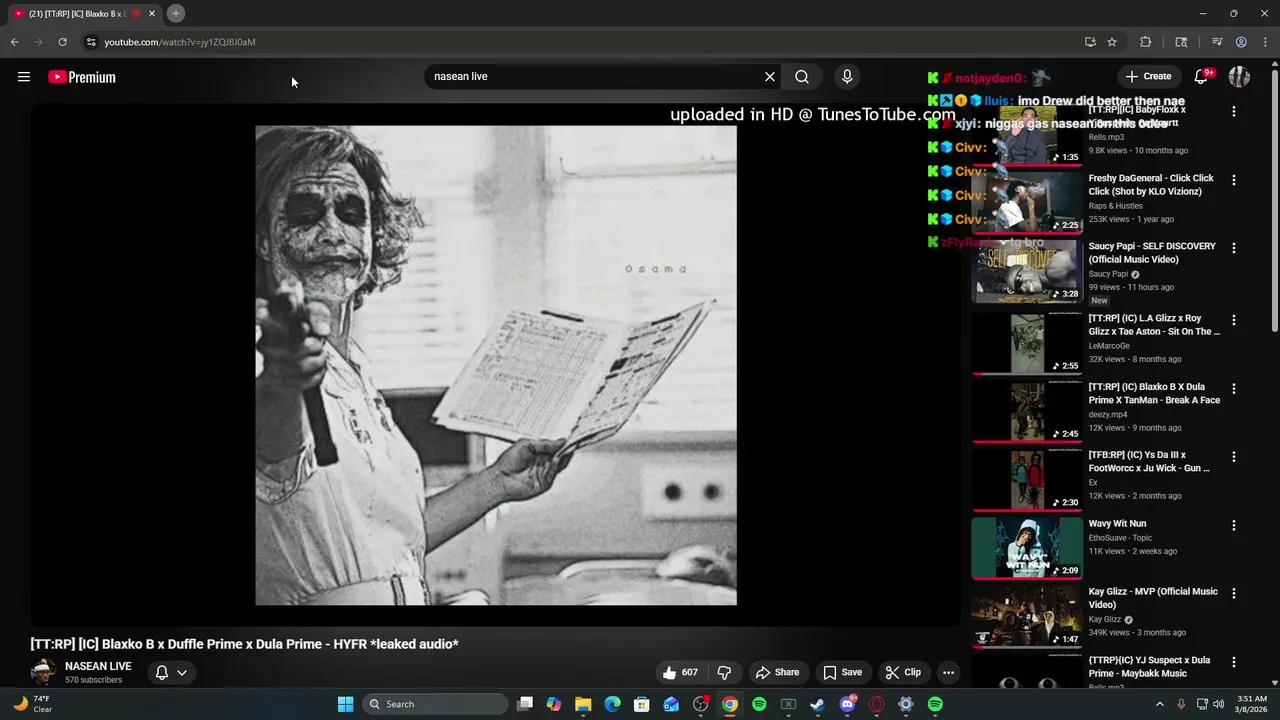1280x720 pixels.
Task: Click the Raps & Hustles channel name
Action: (1115, 206)
